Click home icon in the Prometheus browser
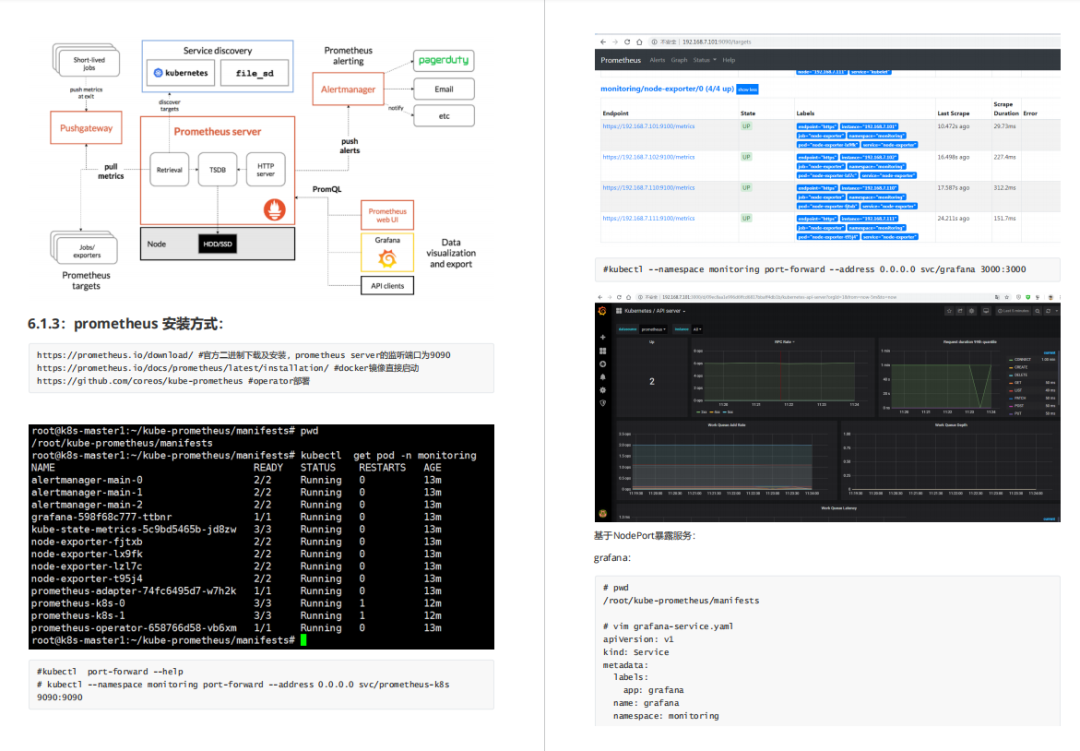This screenshot has height=751, width=1080. tap(639, 42)
